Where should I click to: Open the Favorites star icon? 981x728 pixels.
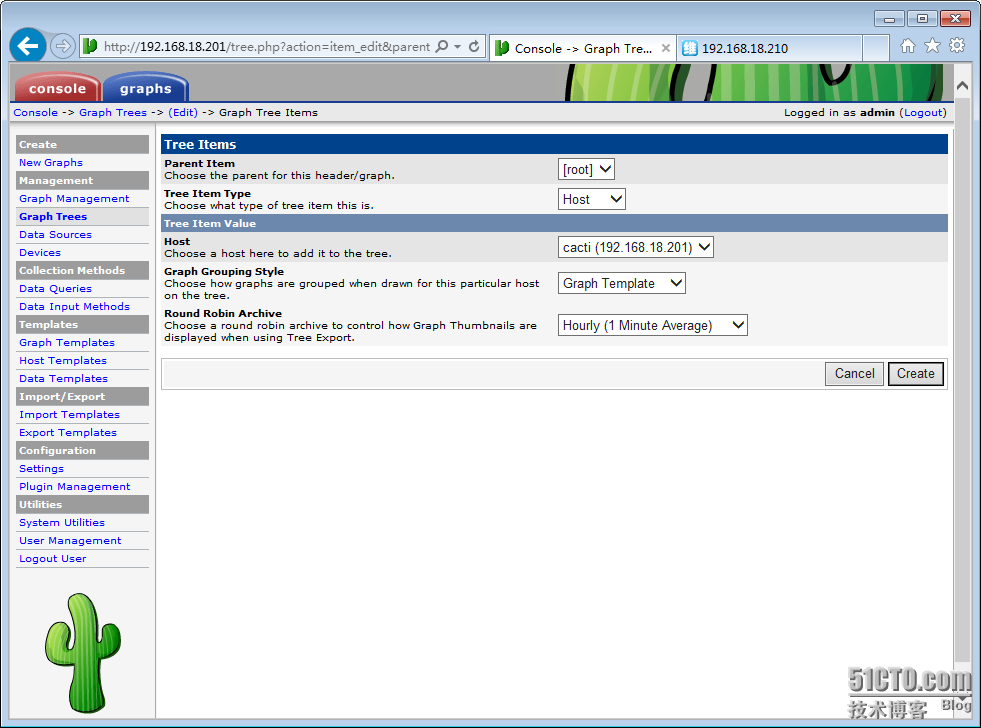(932, 46)
